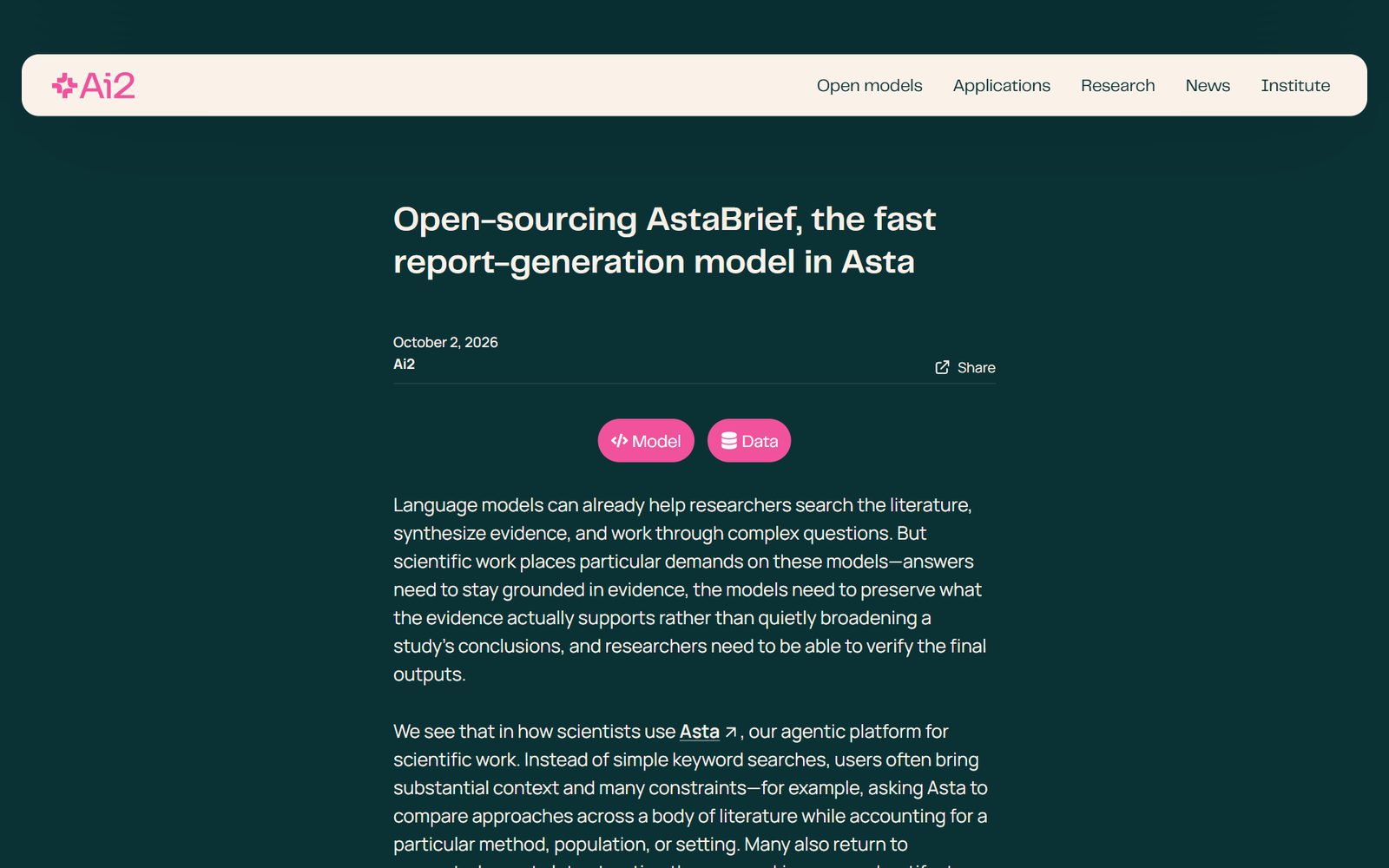Click the first paragraph about language models

point(690,589)
